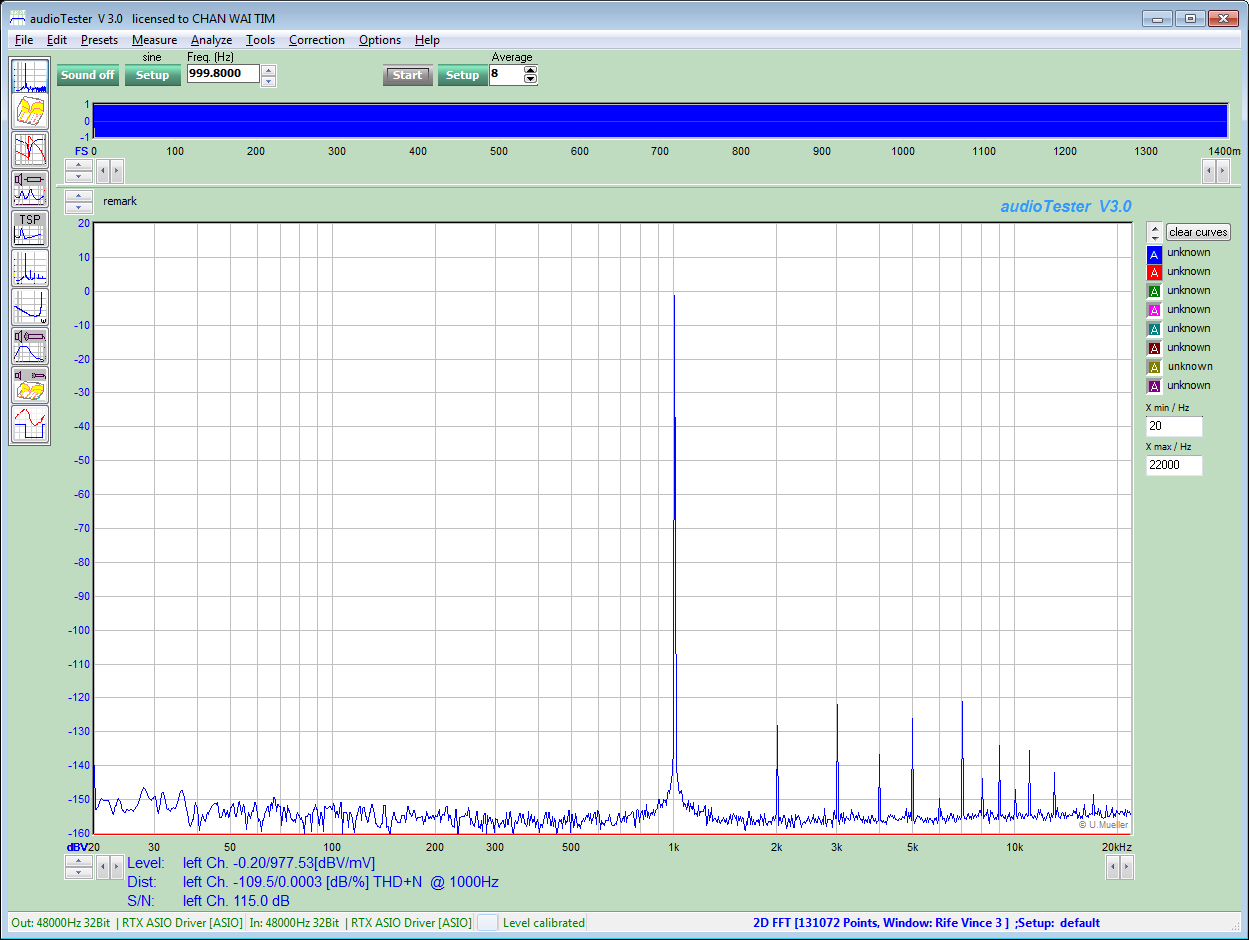Image resolution: width=1249 pixels, height=940 pixels.
Task: Click the horizontal stepper below 20kHz label
Action: (1120, 867)
